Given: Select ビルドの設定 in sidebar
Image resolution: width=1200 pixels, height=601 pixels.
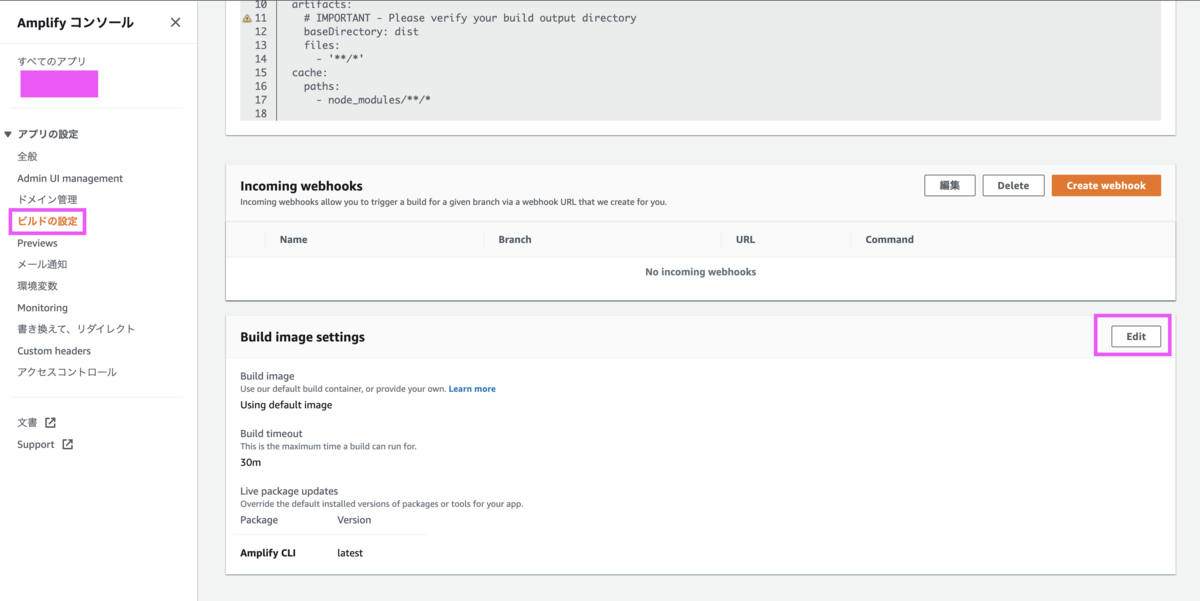Looking at the screenshot, I should click(x=47, y=221).
